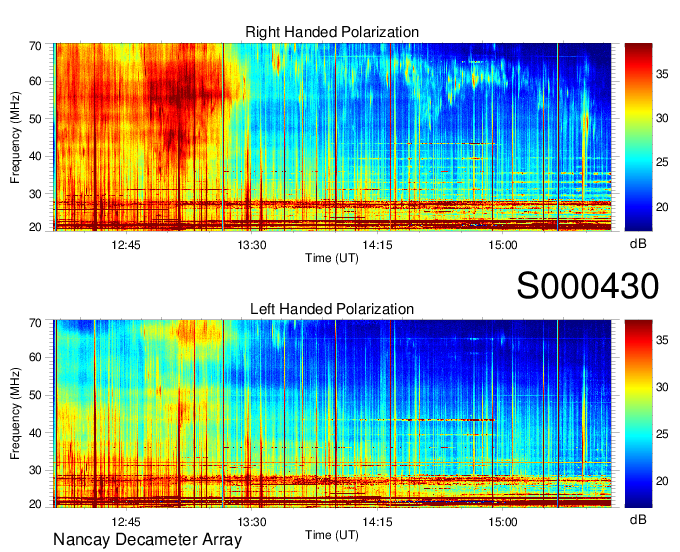This screenshot has width=680, height=552.
Task: Click the S000430 label
Action: point(588,286)
